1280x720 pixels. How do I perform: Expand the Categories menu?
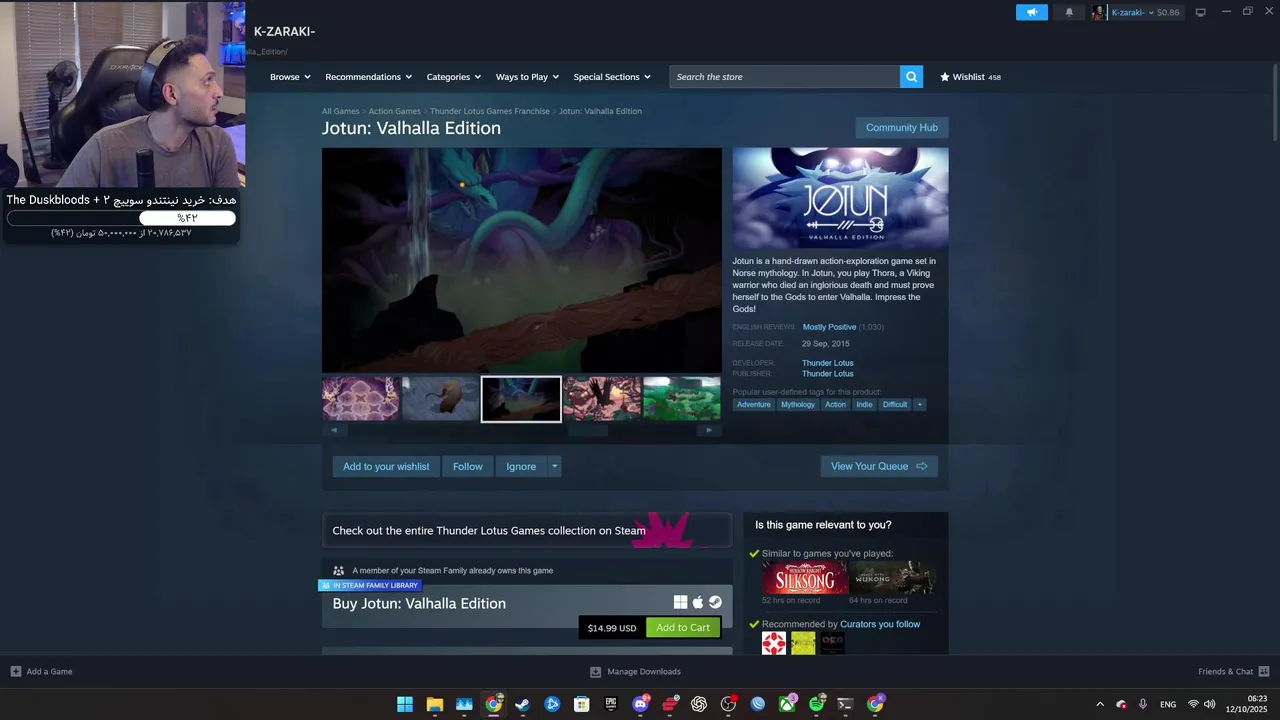click(x=454, y=77)
